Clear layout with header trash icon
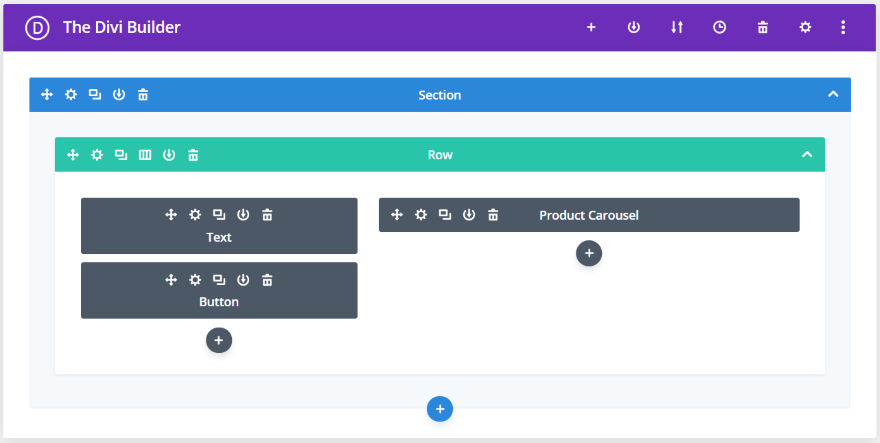This screenshot has height=443, width=880. click(763, 28)
